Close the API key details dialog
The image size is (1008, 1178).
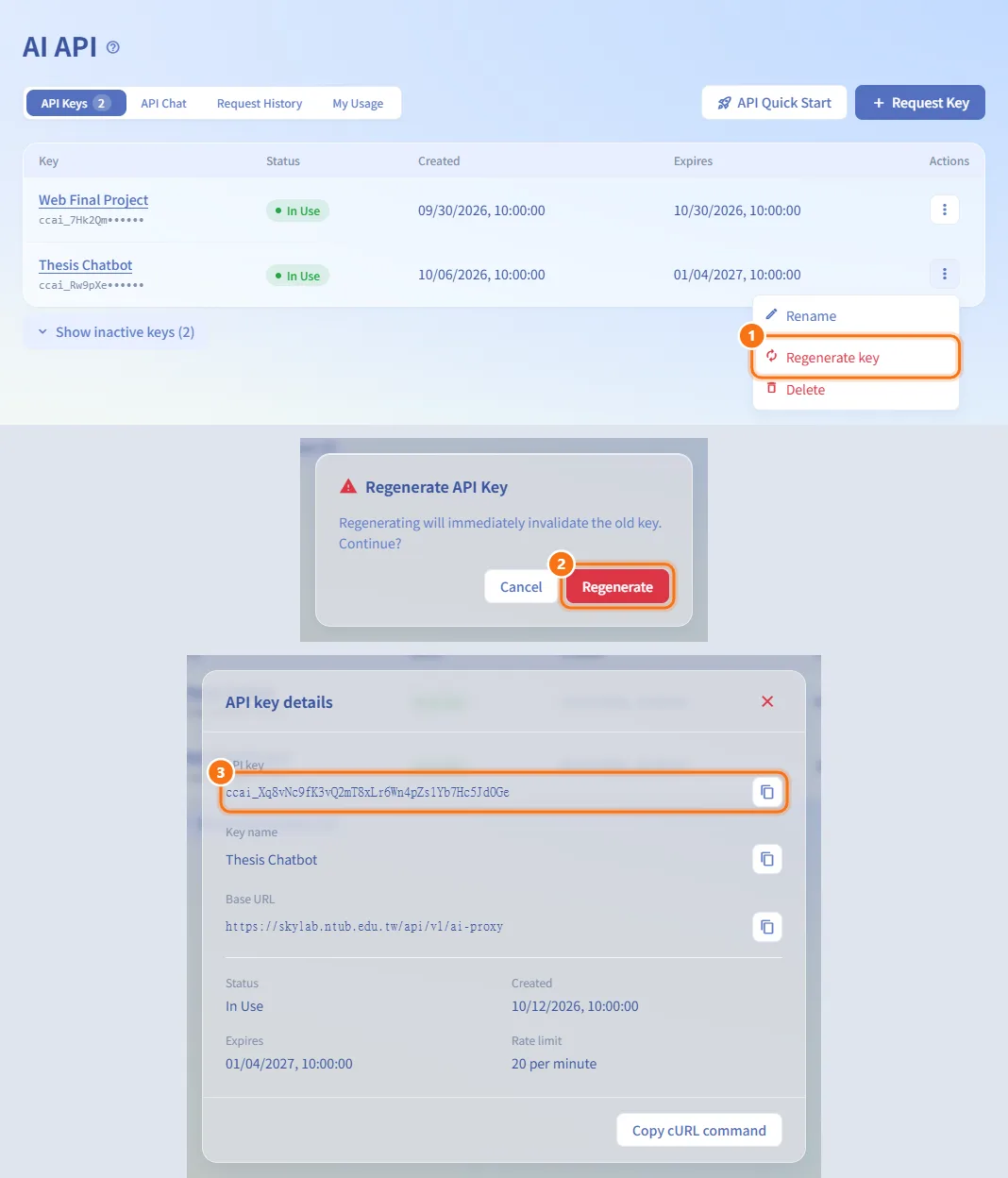767,701
